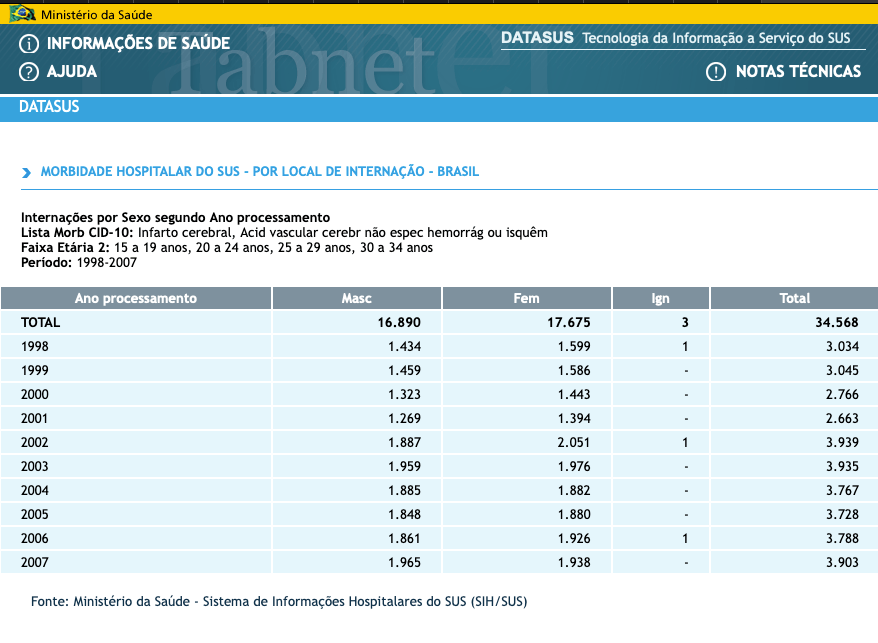This screenshot has width=878, height=643.
Task: Click Total value 3.728 for 2005
Action: pyautogui.click(x=843, y=515)
